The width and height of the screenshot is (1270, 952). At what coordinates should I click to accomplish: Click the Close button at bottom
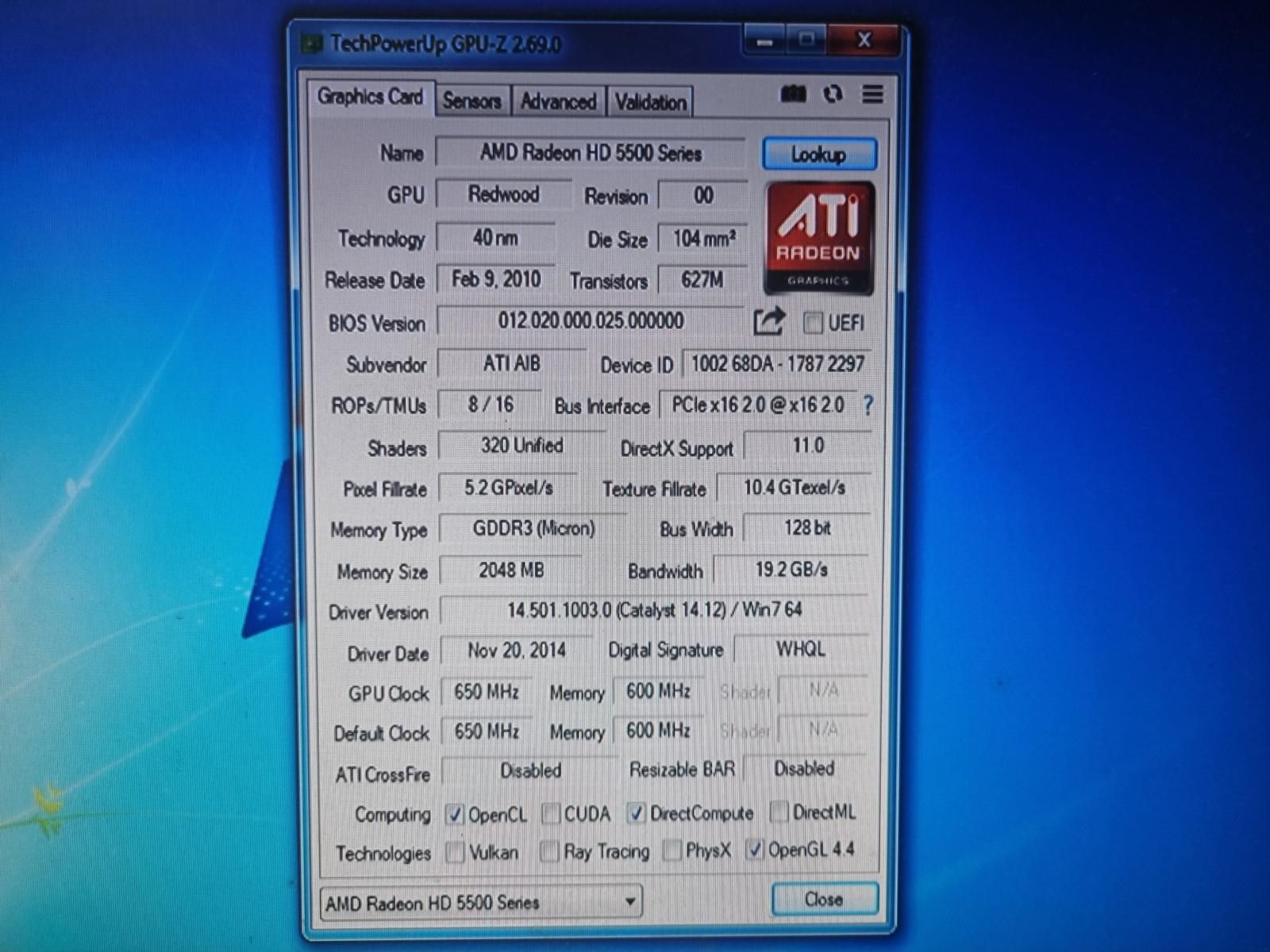[825, 900]
